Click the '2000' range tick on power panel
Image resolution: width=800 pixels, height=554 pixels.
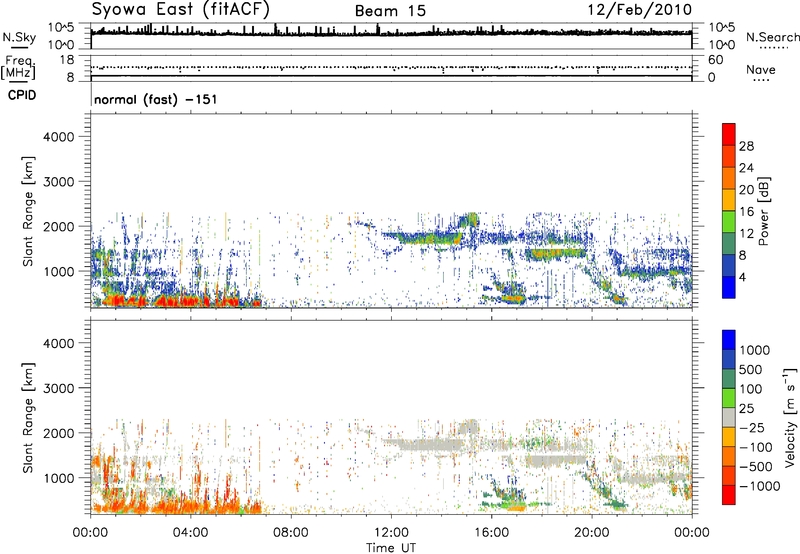(59, 227)
